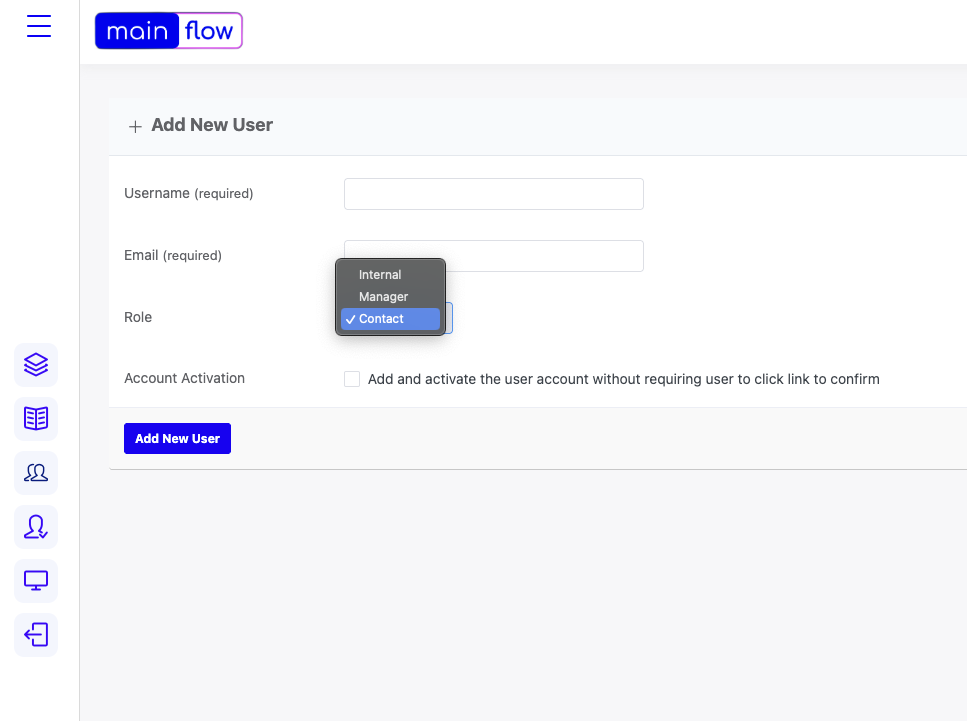Click the logout arrow sidebar icon
The image size is (967, 721).
[36, 635]
